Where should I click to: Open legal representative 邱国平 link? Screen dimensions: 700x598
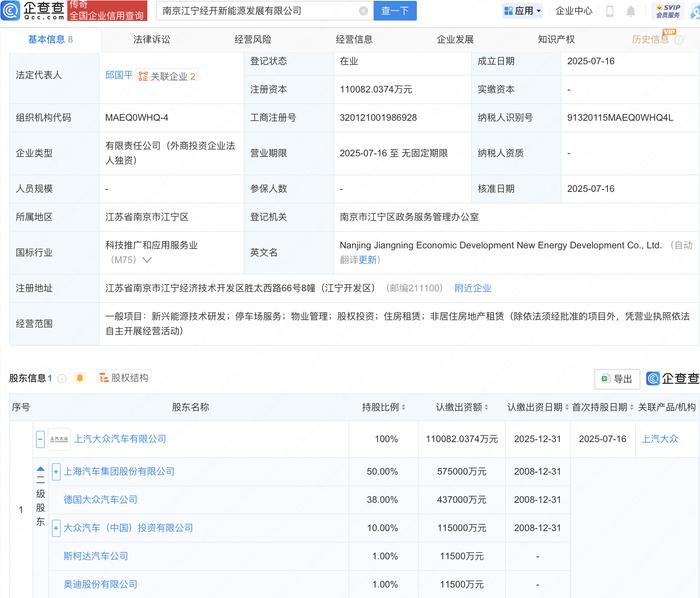[119, 75]
